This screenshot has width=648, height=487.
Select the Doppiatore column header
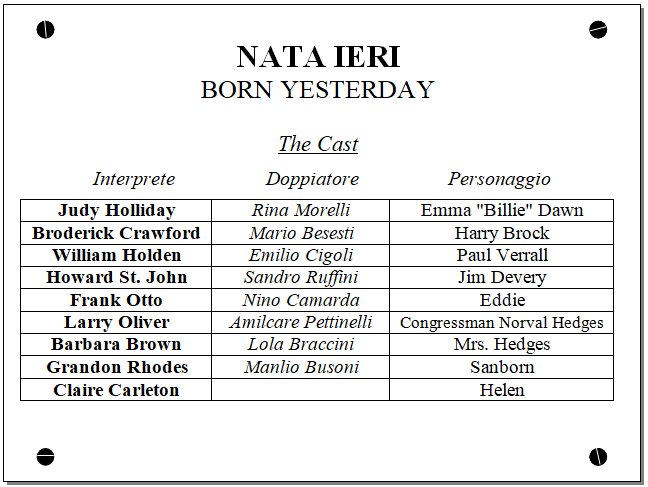(312, 179)
